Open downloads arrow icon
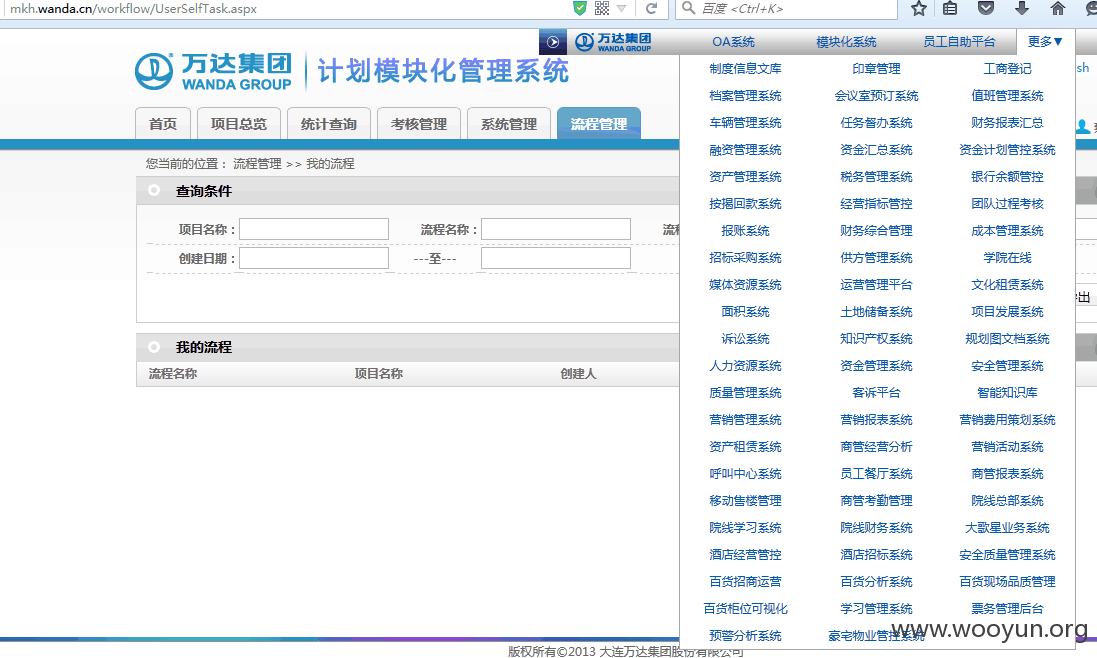Image resolution: width=1097 pixels, height=658 pixels. click(1021, 8)
